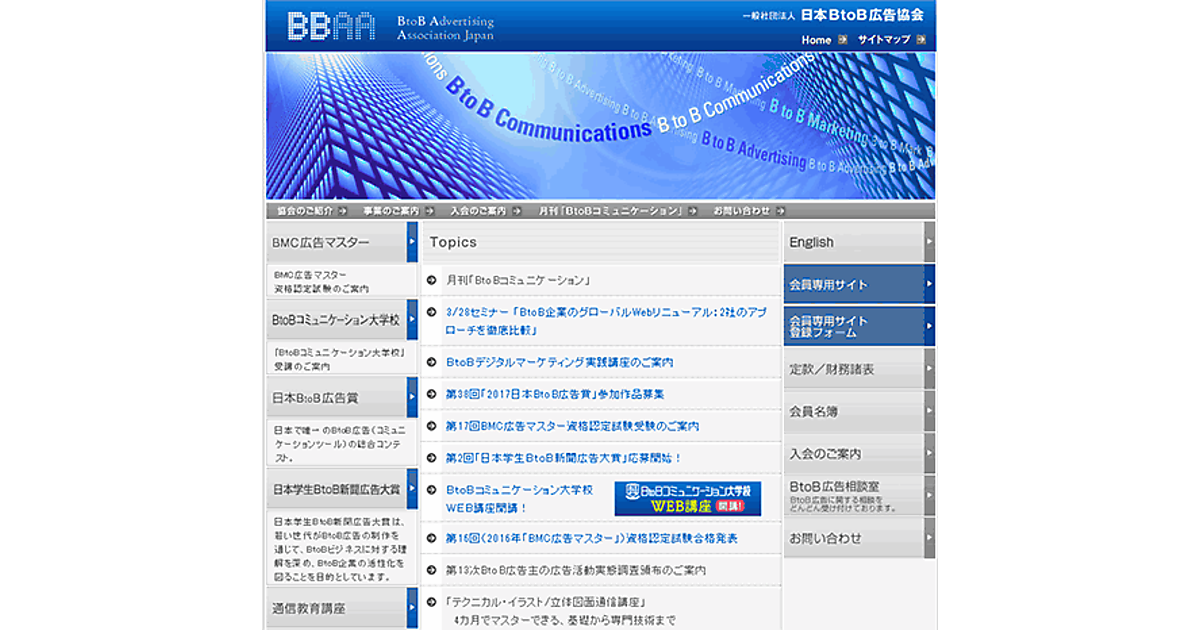Click bullet icon beside BtoBデジタルマーケティング実践講座
This screenshot has height=630, width=1200.
point(431,362)
